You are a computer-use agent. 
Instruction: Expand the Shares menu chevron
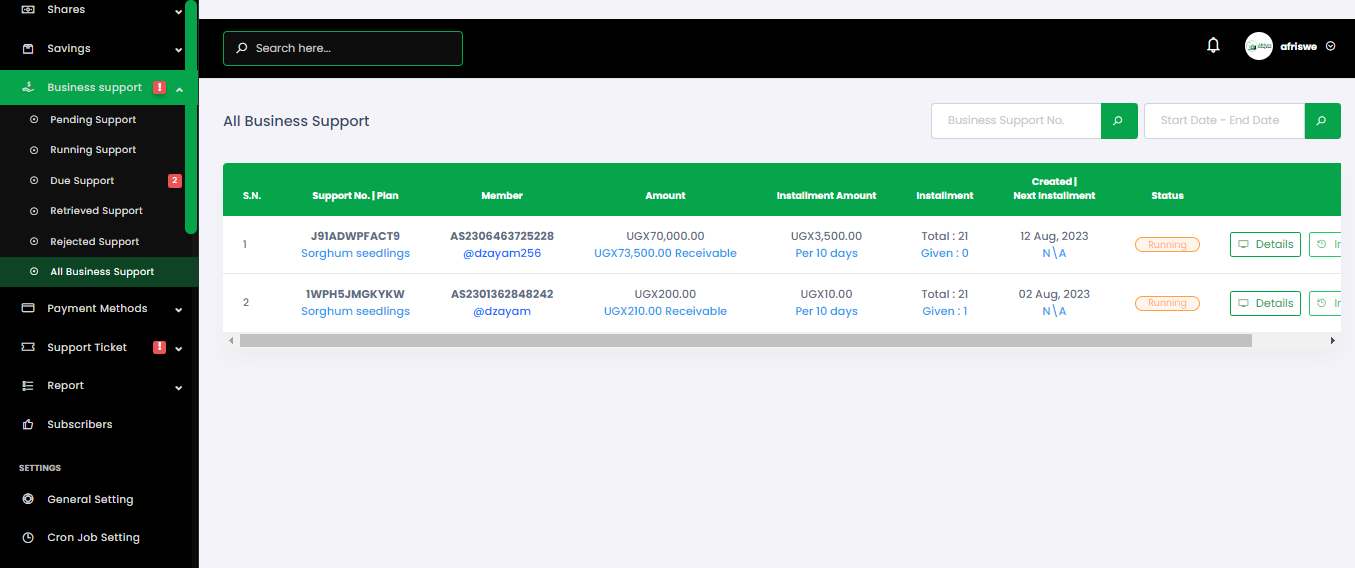tap(178, 12)
